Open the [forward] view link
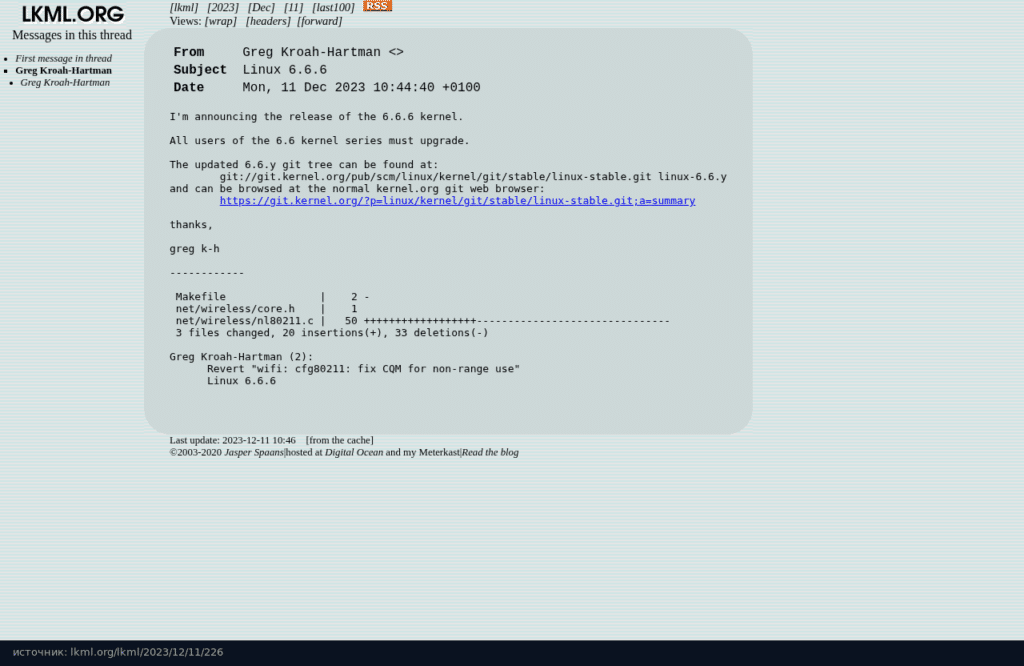The height and width of the screenshot is (666, 1024). point(319,21)
